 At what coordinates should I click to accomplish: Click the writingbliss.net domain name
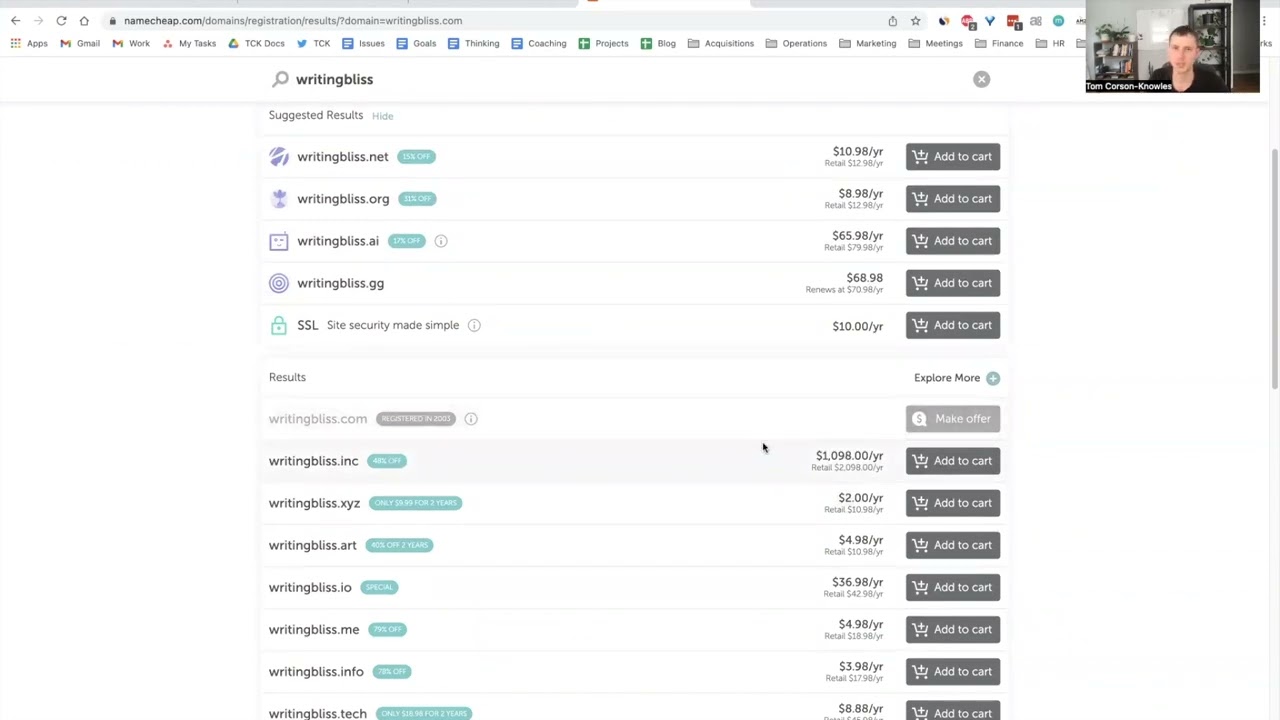342,157
